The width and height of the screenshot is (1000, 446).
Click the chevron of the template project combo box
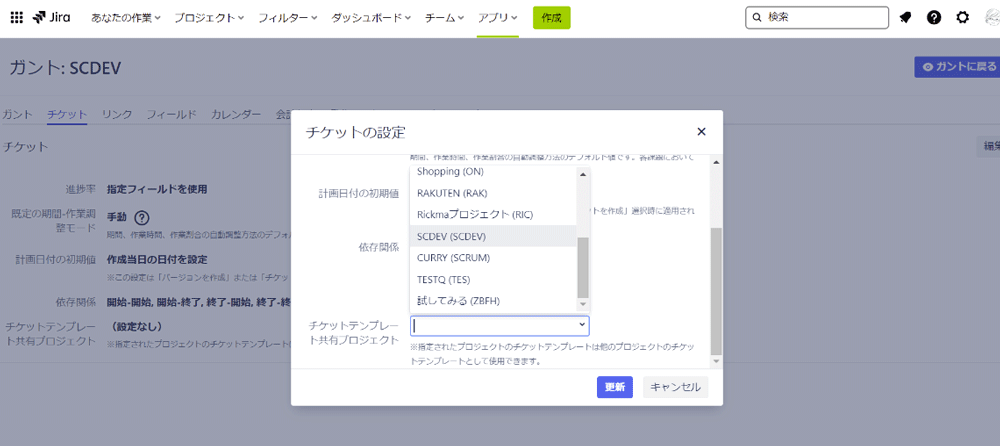pos(582,325)
